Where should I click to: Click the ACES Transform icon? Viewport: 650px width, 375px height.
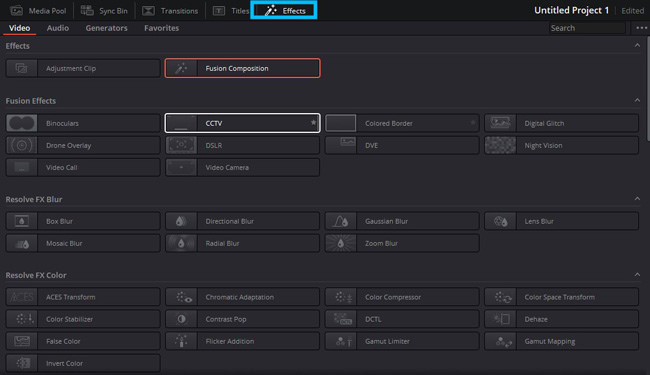tap(22, 297)
